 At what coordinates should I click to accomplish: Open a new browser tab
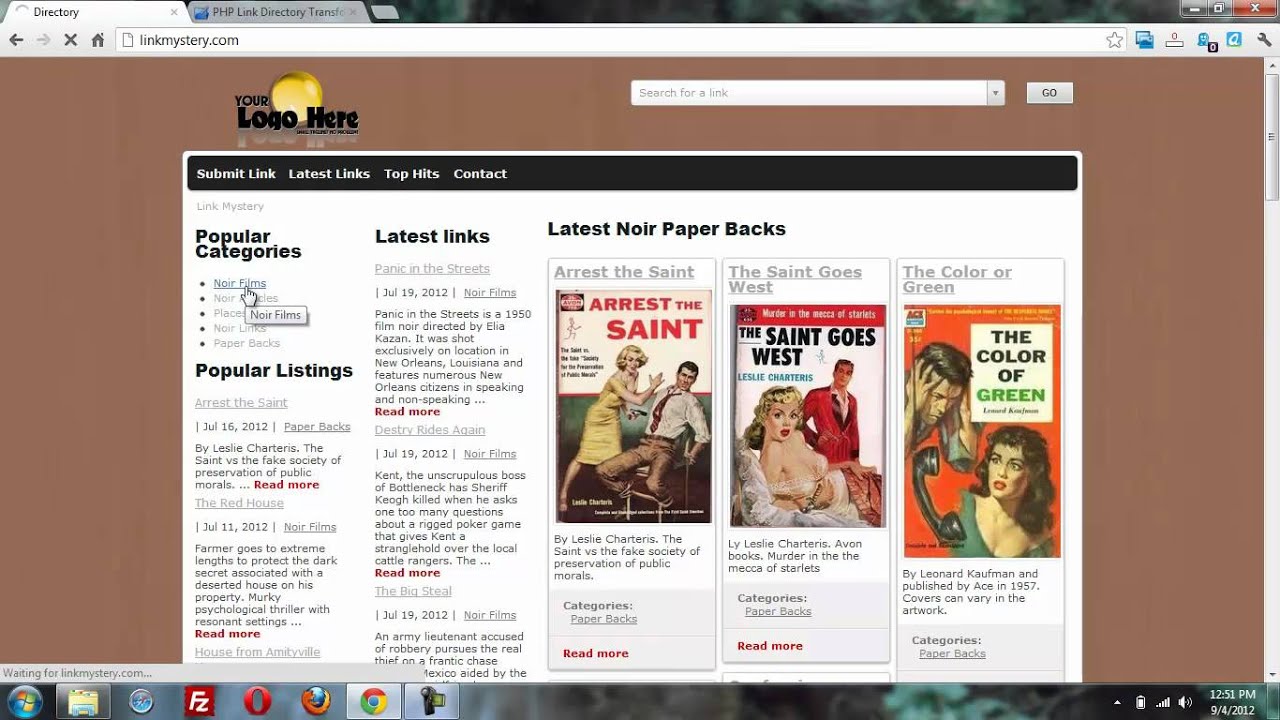(384, 12)
